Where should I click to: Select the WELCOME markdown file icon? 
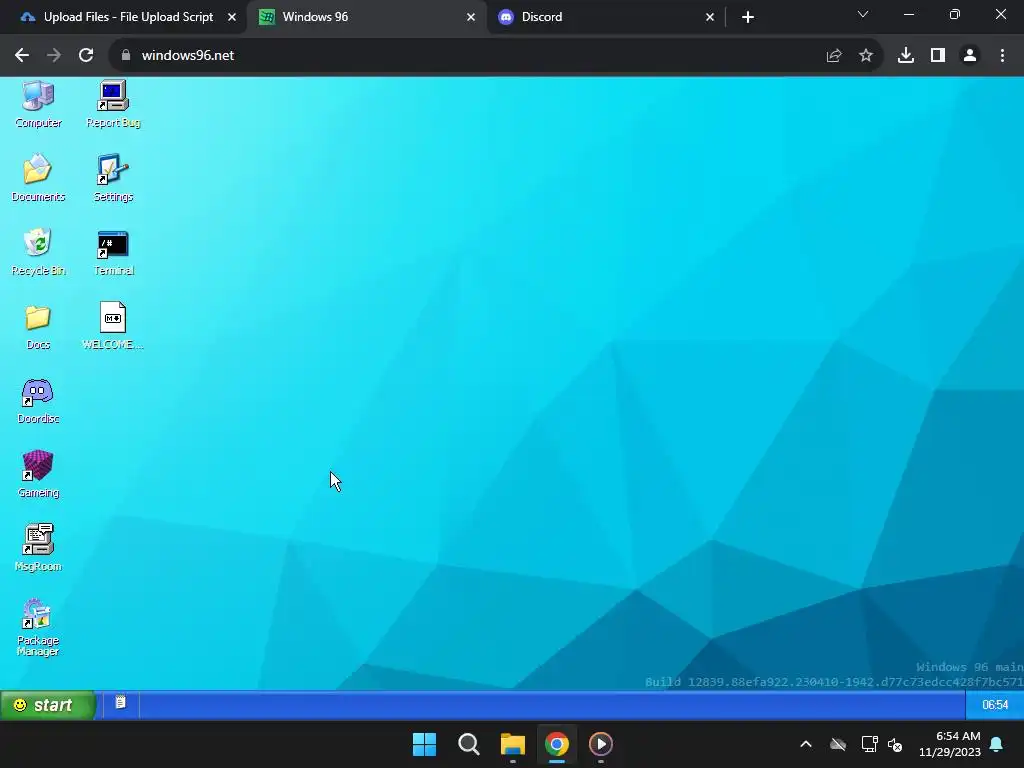coord(113,327)
